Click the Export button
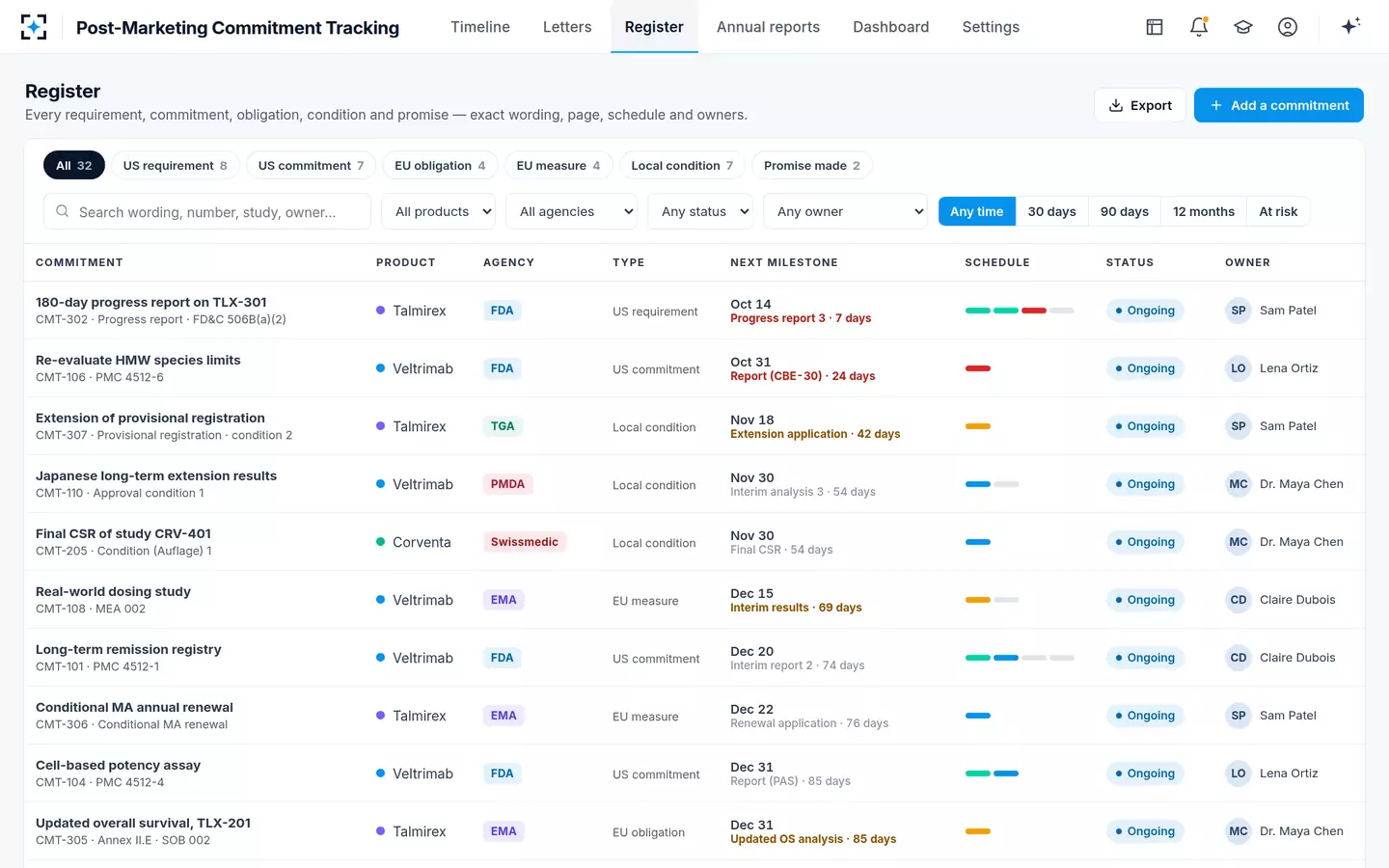The height and width of the screenshot is (868, 1389). pos(1140,105)
